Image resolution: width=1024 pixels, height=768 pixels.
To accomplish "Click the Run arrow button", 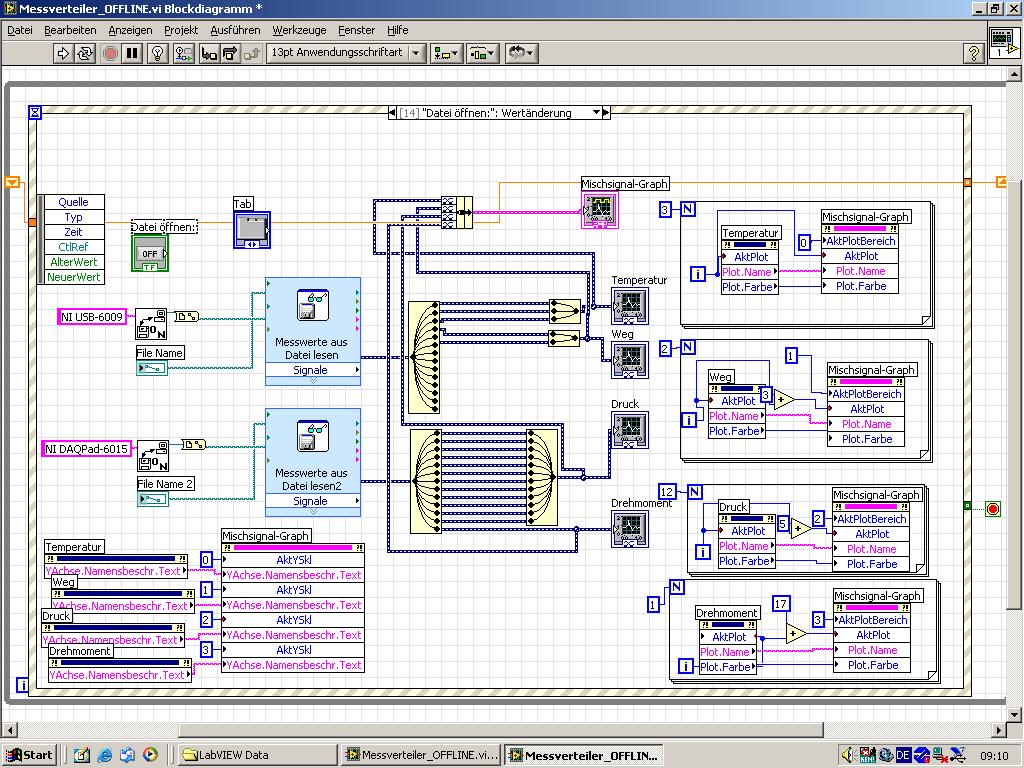I will click(x=63, y=54).
